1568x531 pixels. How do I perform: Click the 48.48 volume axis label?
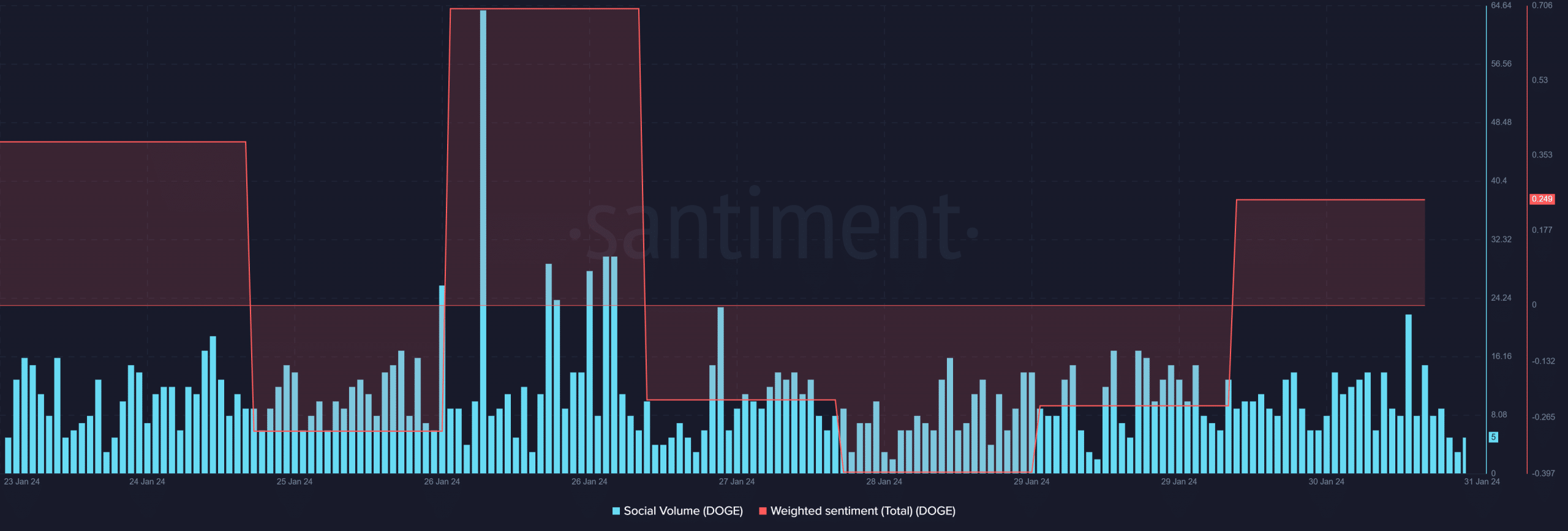(x=1501, y=122)
